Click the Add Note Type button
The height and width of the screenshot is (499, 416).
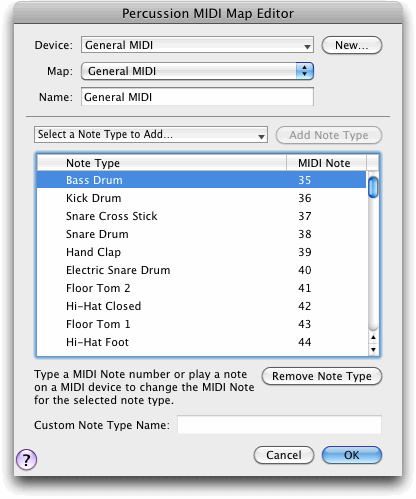[329, 135]
